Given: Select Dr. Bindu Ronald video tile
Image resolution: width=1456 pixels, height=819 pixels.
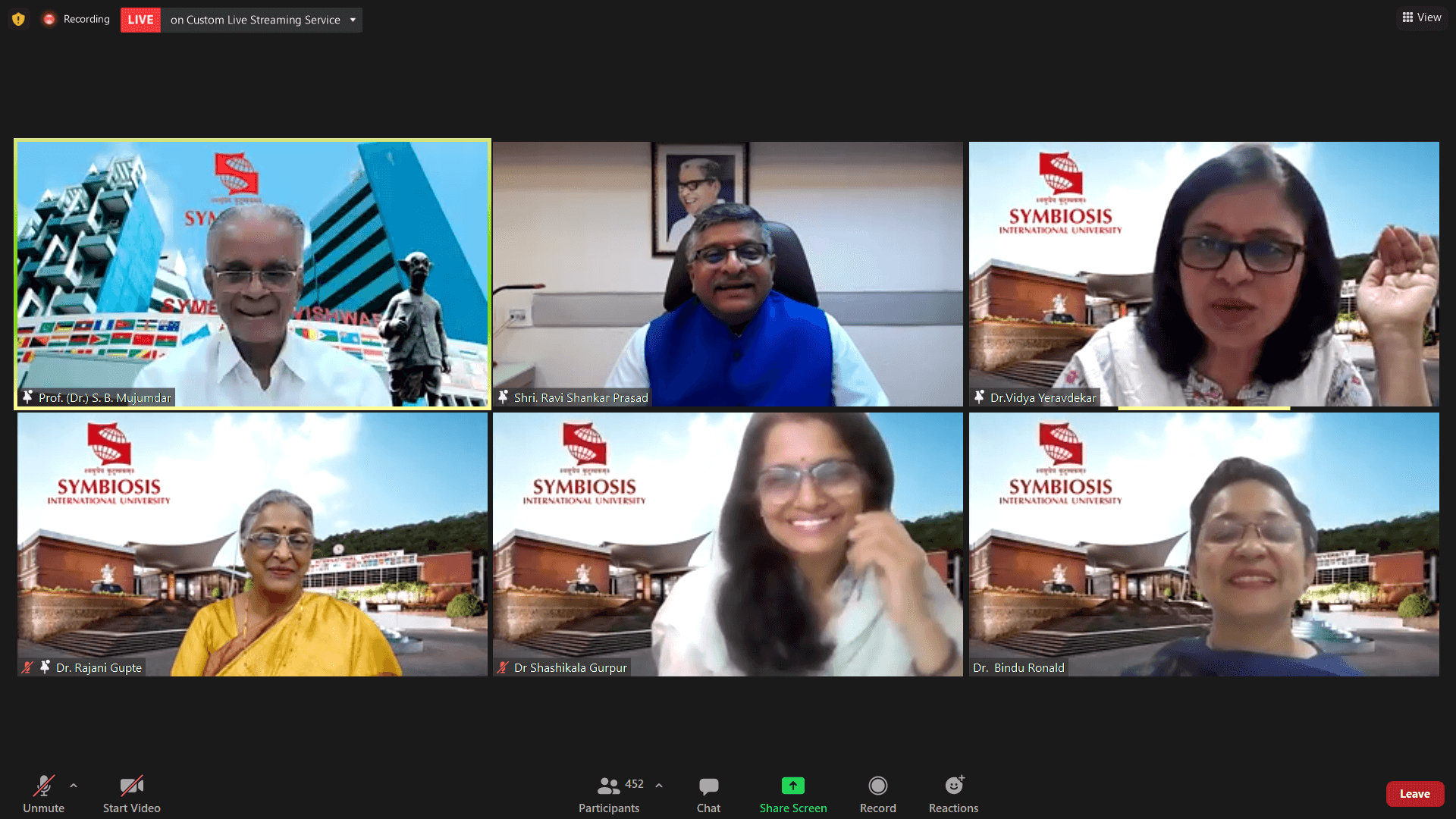Looking at the screenshot, I should [x=1203, y=544].
